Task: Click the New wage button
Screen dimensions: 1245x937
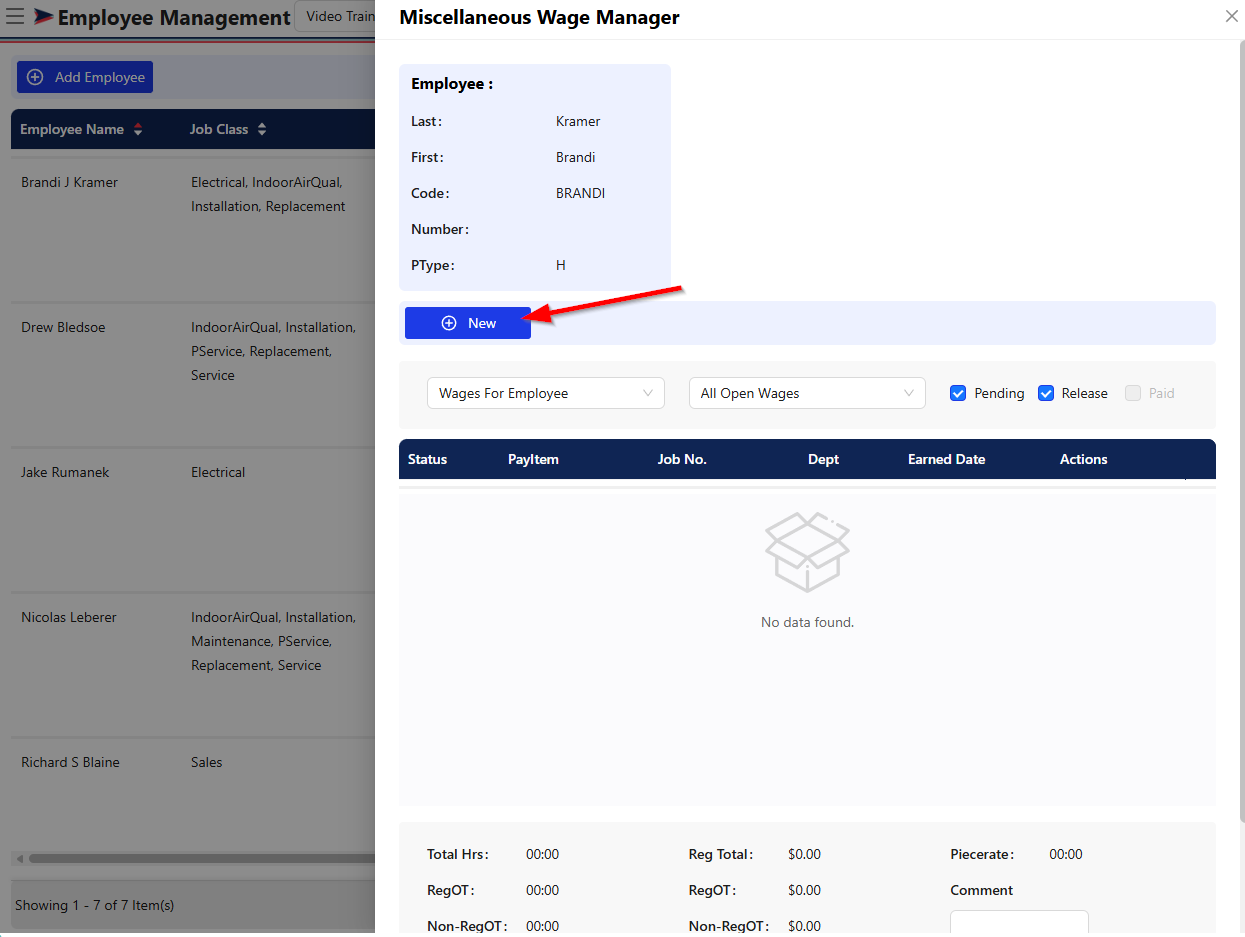Action: tap(468, 323)
